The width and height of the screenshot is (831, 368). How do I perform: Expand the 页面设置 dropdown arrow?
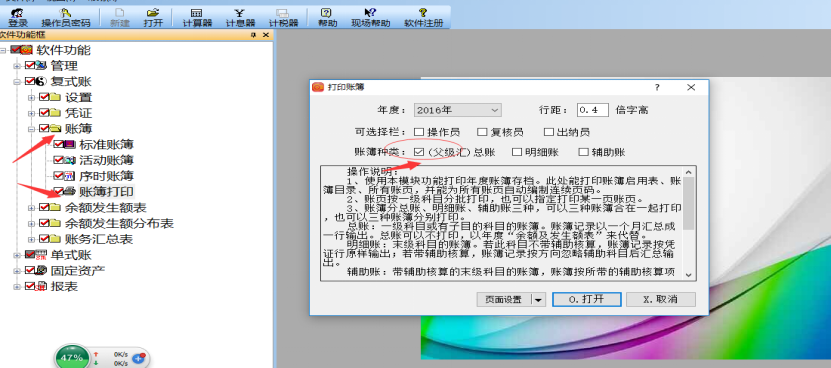coord(538,300)
